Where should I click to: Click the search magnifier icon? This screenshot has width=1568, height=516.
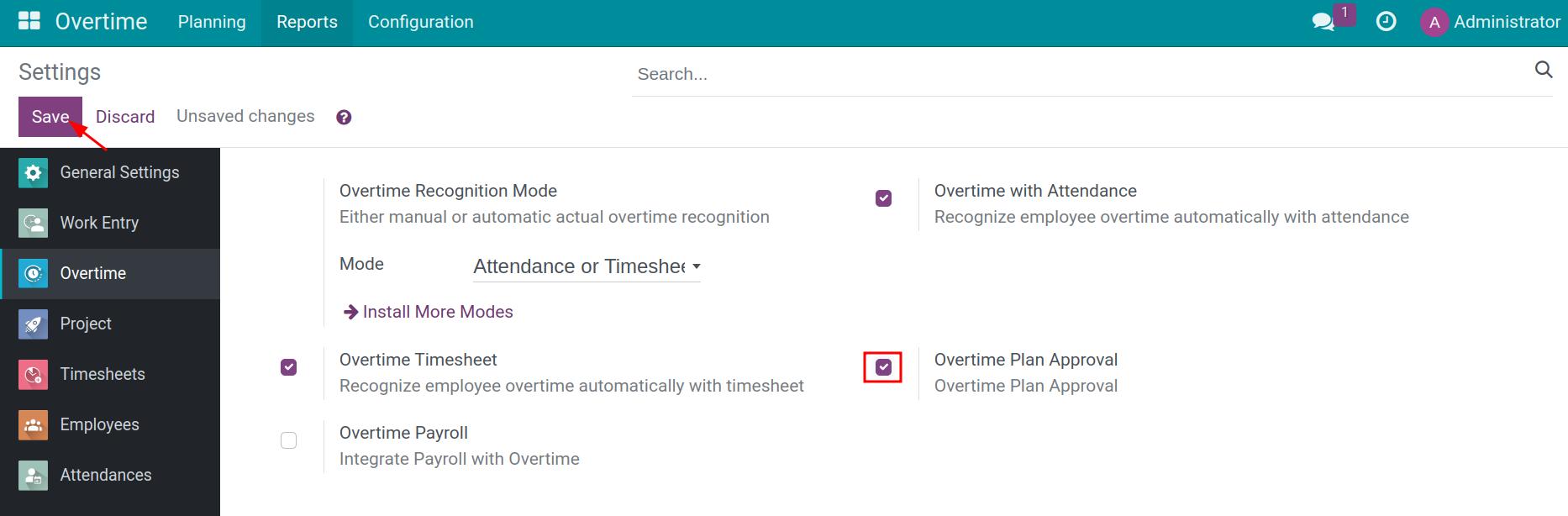[1544, 70]
